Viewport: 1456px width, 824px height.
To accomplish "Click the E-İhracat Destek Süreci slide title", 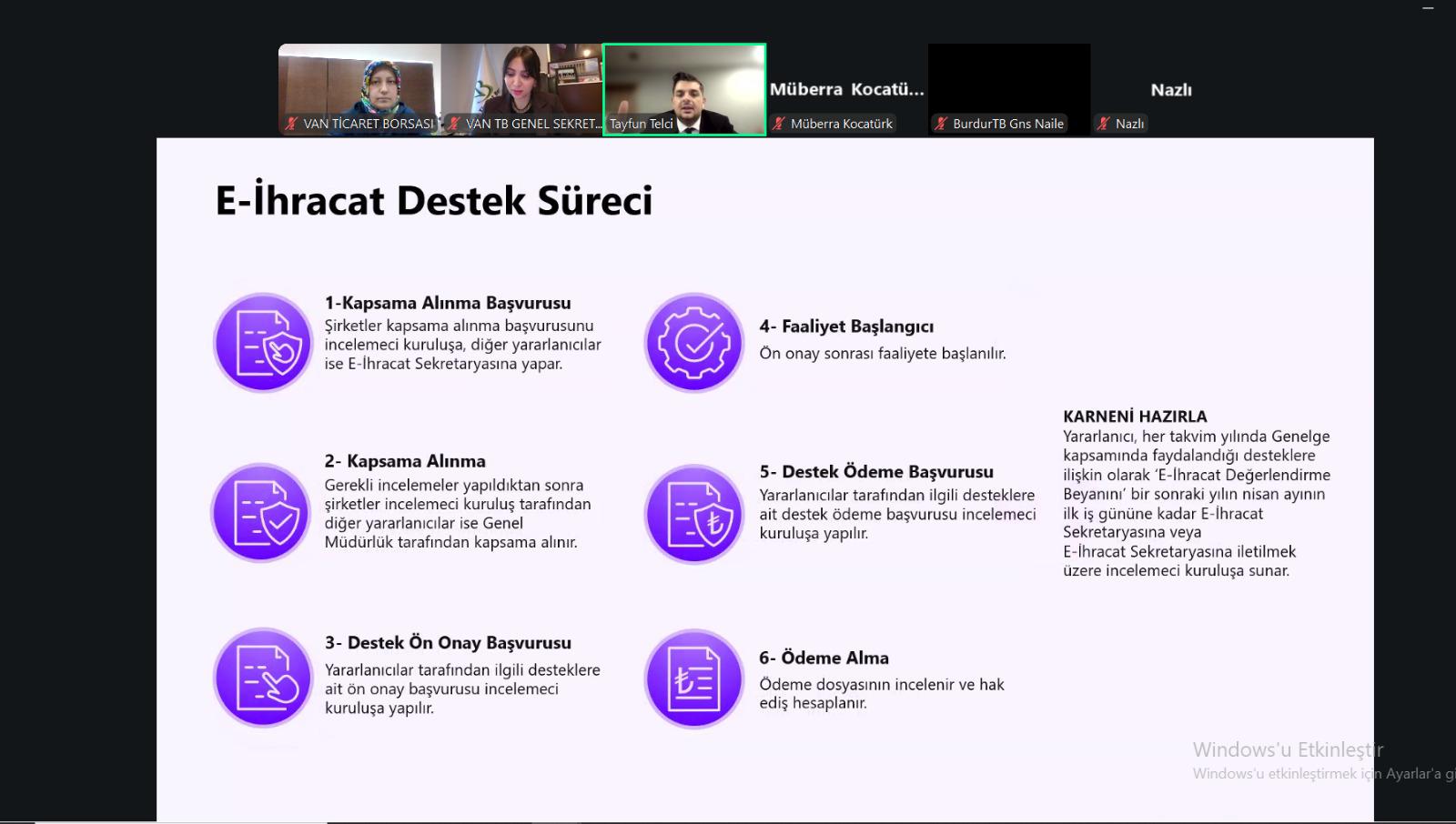I will (434, 201).
